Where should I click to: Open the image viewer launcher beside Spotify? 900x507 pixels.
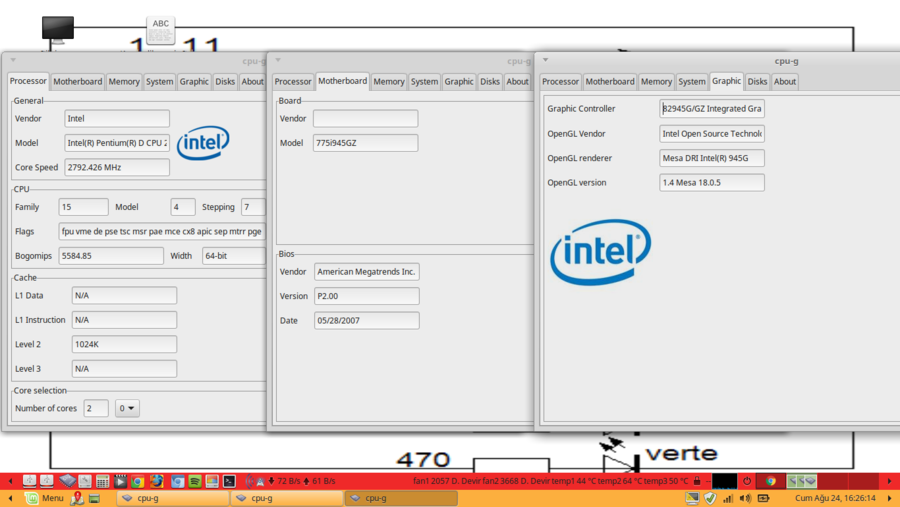[x=212, y=481]
